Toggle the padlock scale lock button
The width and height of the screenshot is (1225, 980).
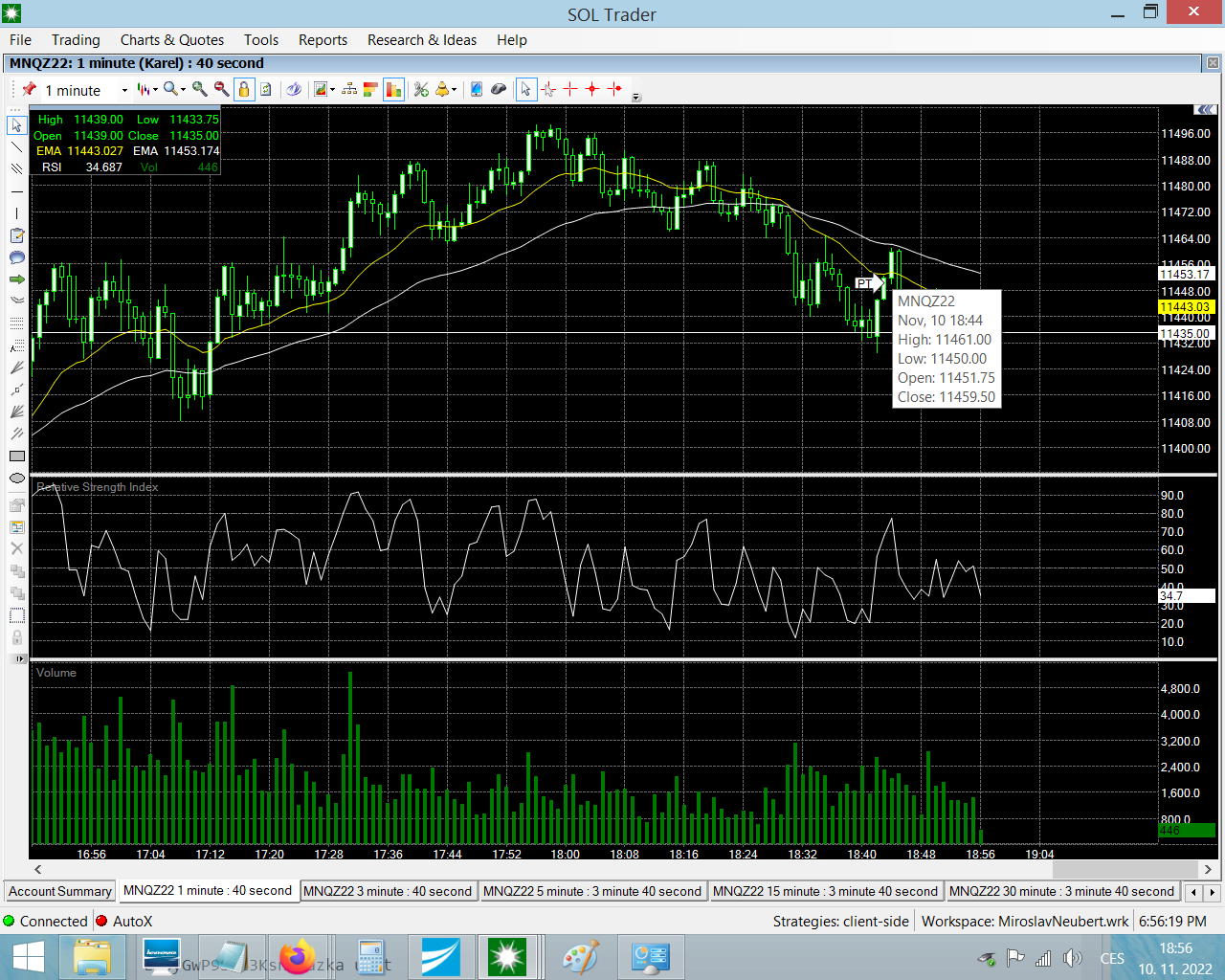(x=243, y=89)
